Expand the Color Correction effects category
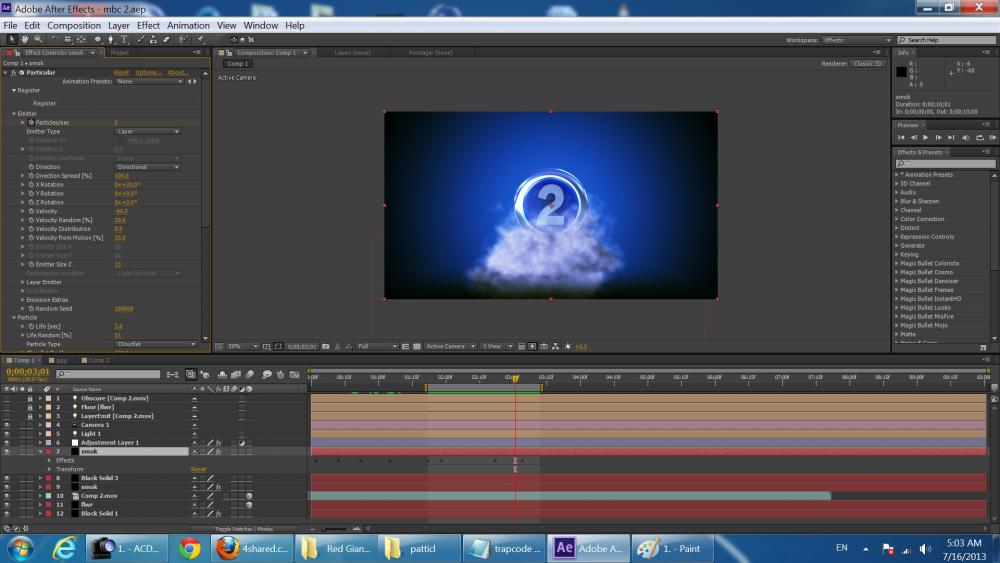 (x=897, y=219)
